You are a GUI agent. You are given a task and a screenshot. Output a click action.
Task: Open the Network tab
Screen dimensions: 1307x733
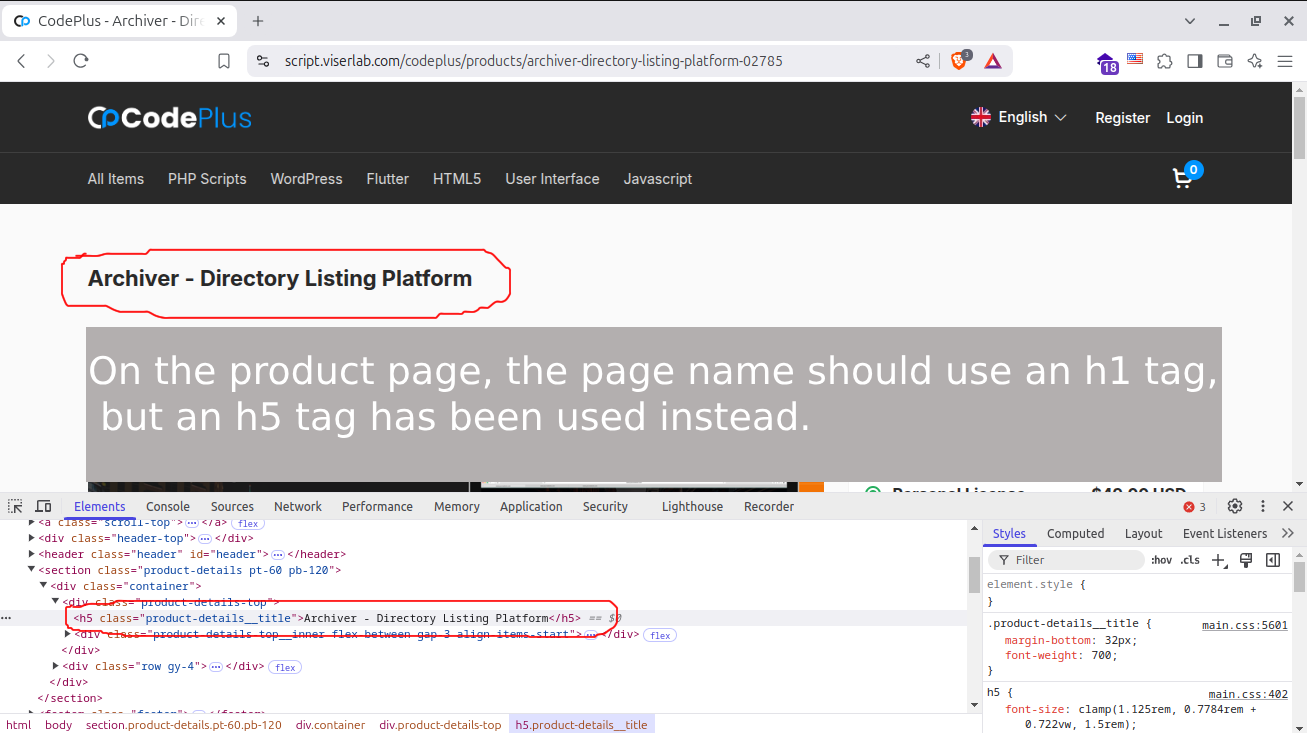(298, 507)
